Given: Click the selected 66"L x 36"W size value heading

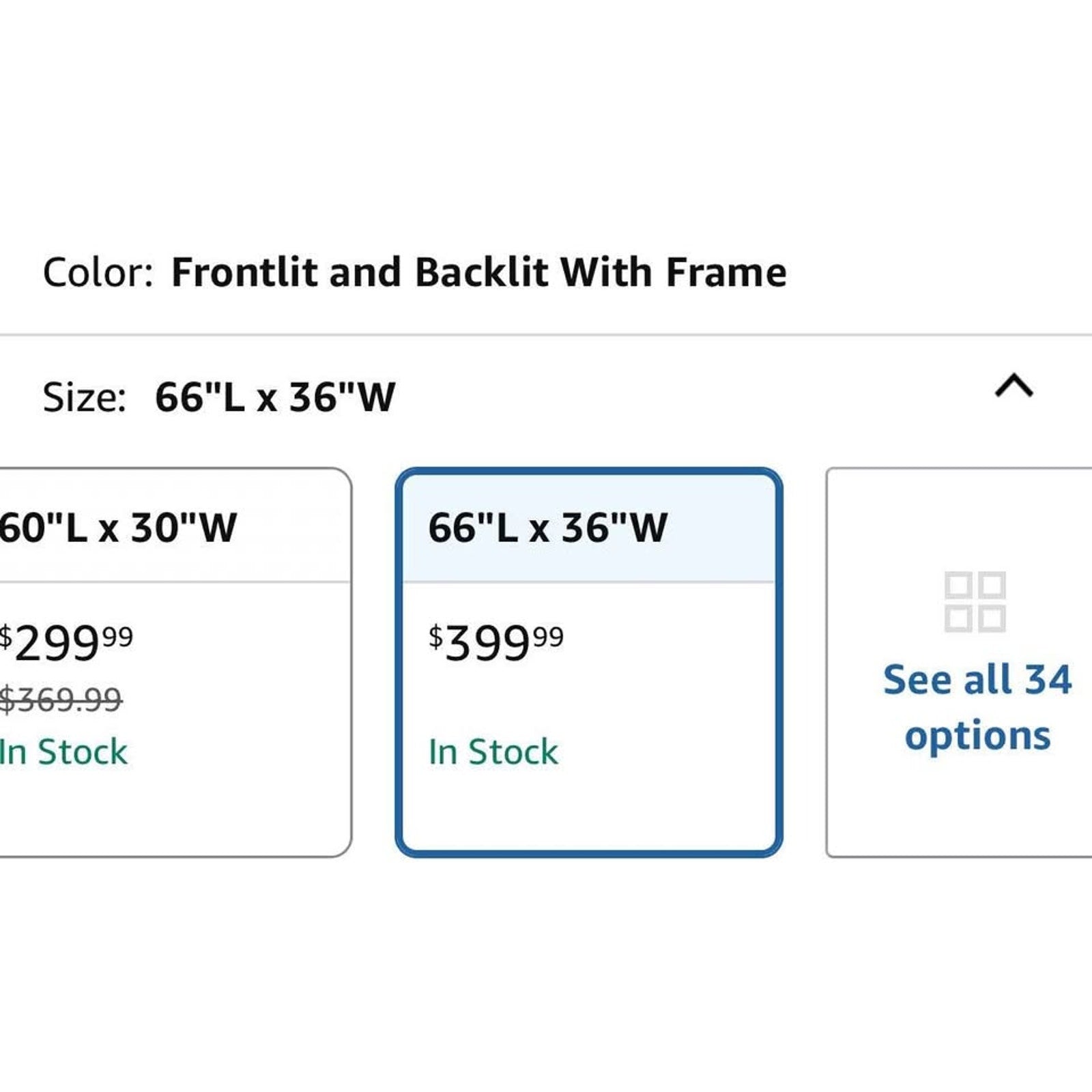Looking at the screenshot, I should pyautogui.click(x=275, y=397).
